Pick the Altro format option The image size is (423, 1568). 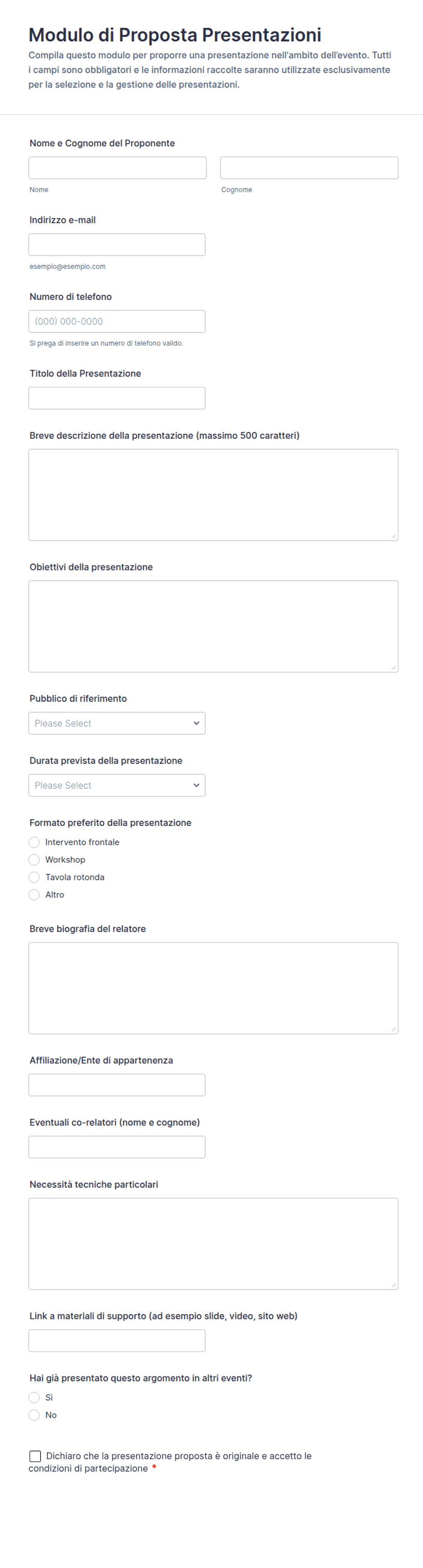[x=34, y=895]
